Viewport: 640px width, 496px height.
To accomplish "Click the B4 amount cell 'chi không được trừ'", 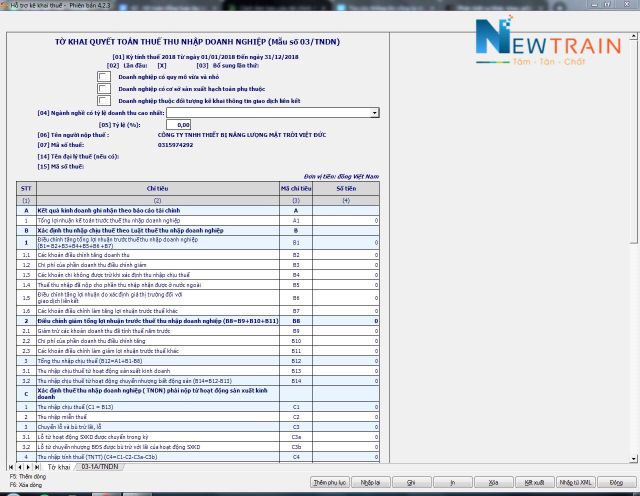I will [x=346, y=275].
